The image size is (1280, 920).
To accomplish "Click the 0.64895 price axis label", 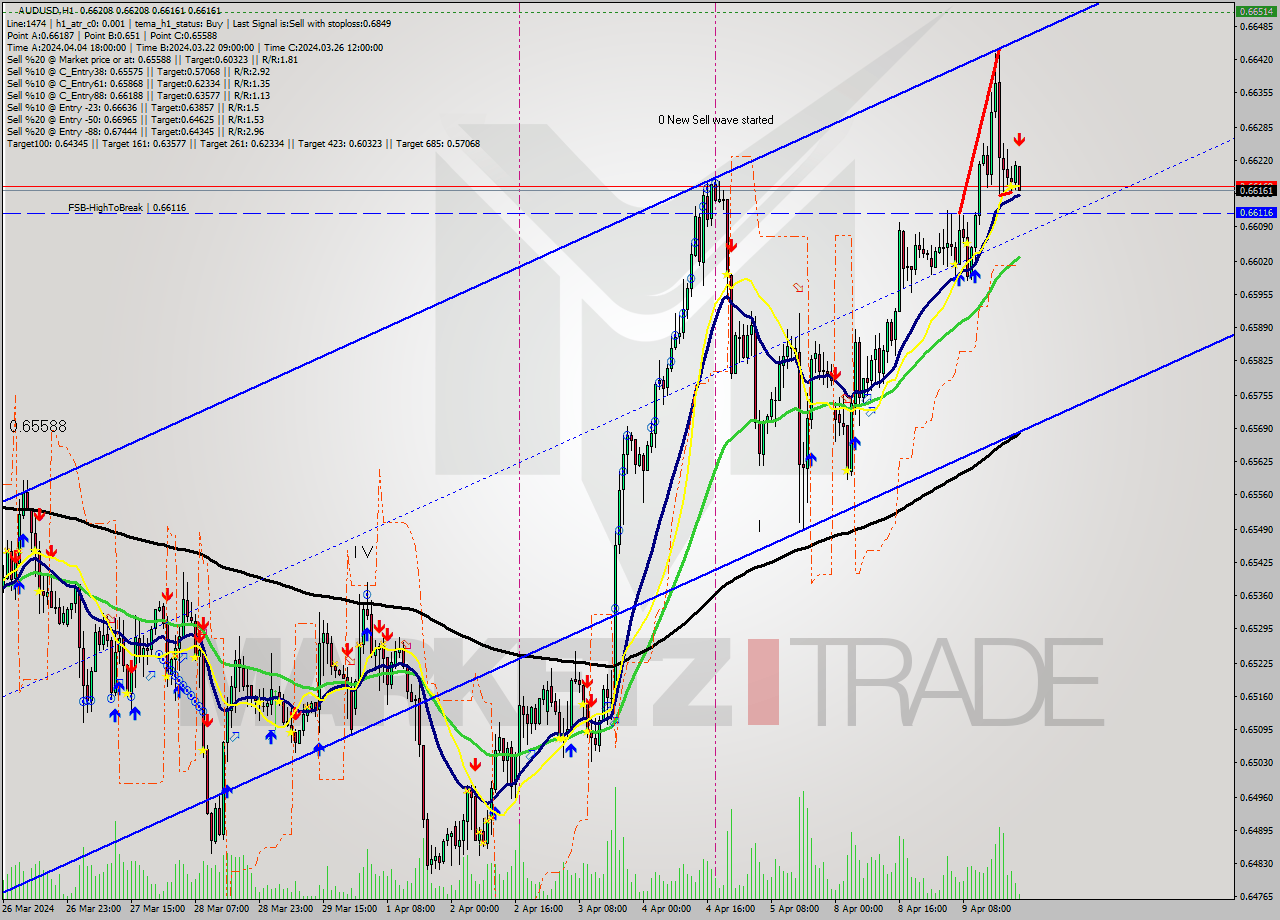I will click(x=1256, y=830).
